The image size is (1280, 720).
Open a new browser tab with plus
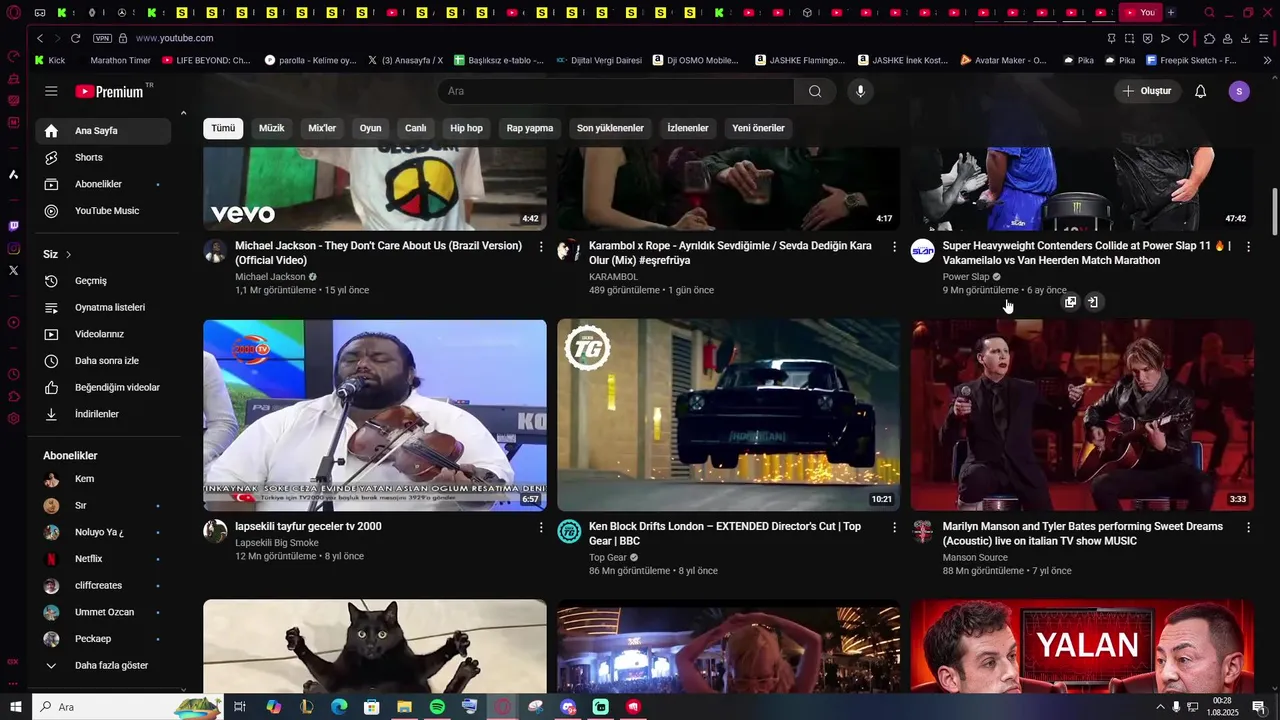tap(1171, 13)
